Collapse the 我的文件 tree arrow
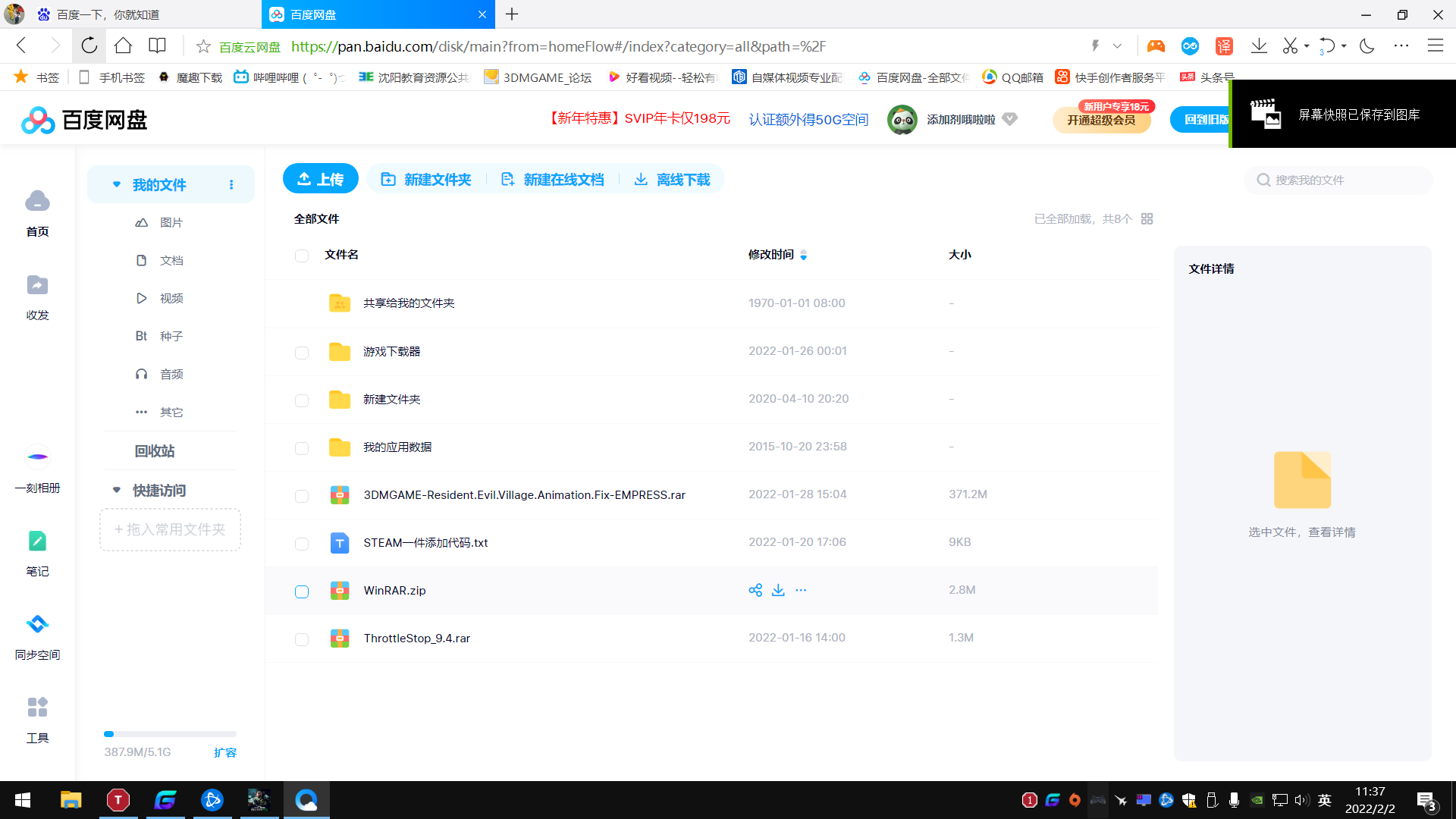Viewport: 1456px width, 819px height. click(x=117, y=184)
